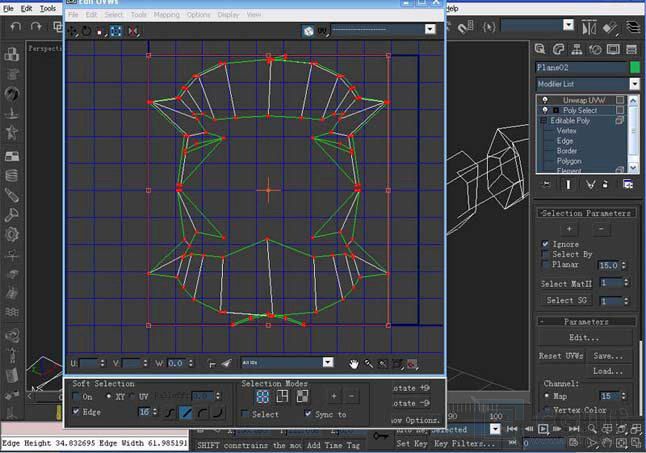Image resolution: width=646 pixels, height=453 pixels.
Task: Select Polygon sub-object in modifier stack
Action: point(569,161)
